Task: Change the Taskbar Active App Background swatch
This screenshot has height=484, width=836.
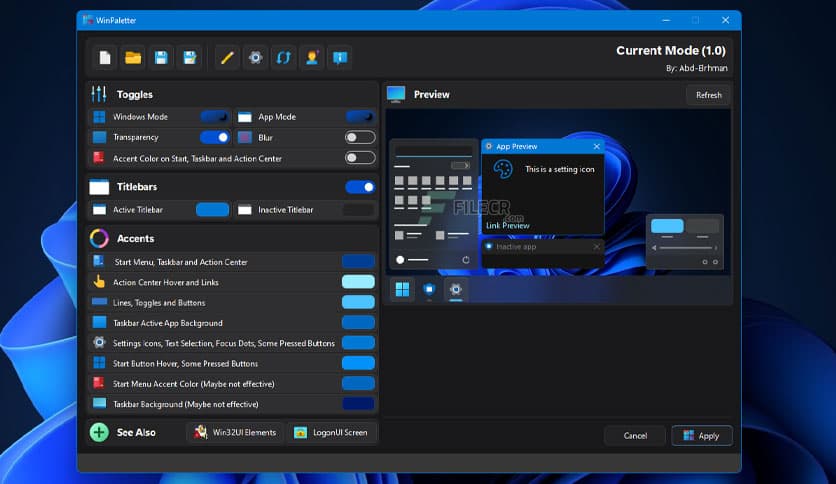Action: click(x=358, y=322)
